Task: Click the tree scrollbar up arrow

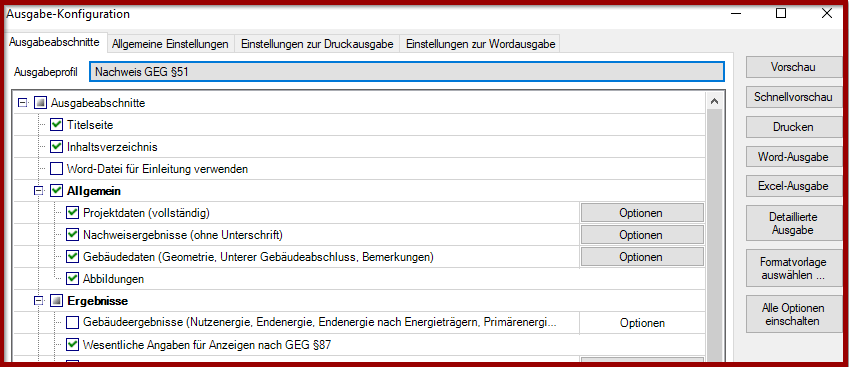Action: coord(714,101)
